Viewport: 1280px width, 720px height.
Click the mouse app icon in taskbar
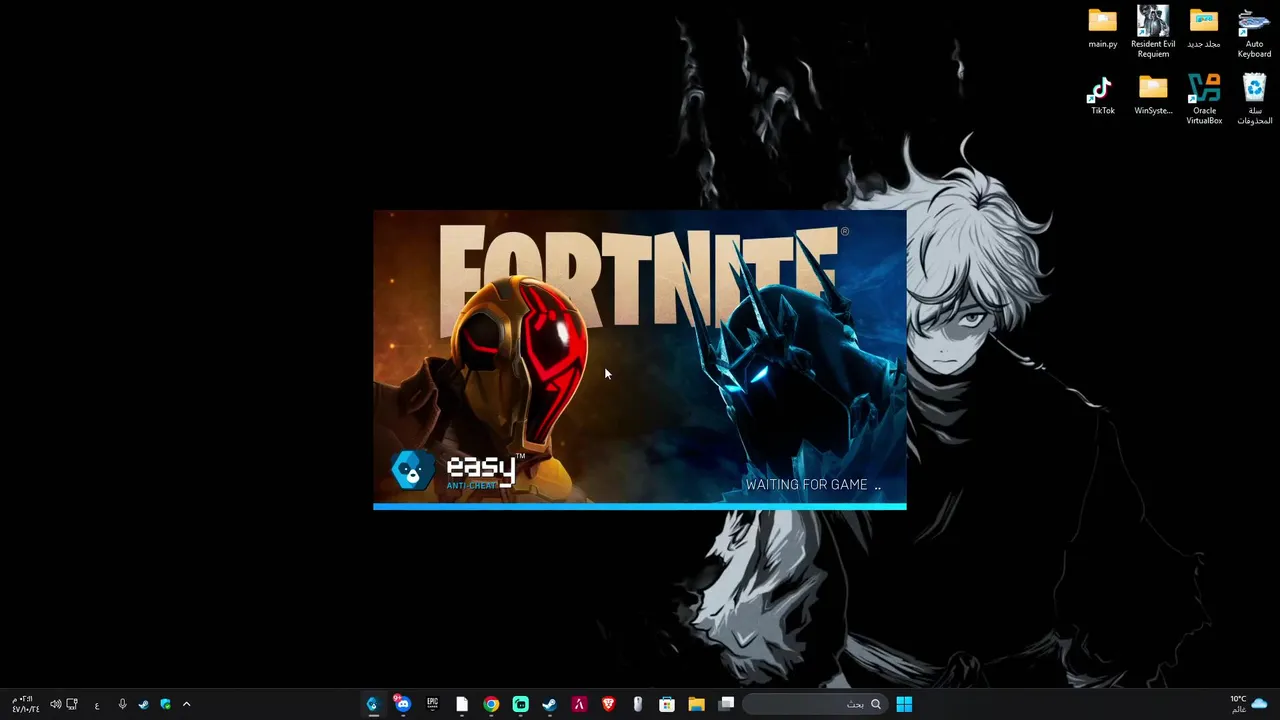tap(638, 704)
